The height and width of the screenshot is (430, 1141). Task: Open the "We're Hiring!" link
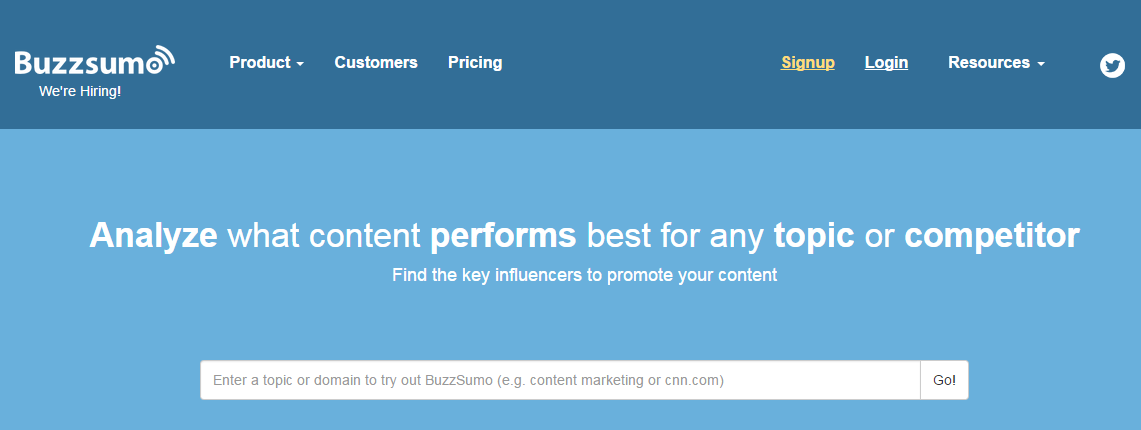point(80,91)
